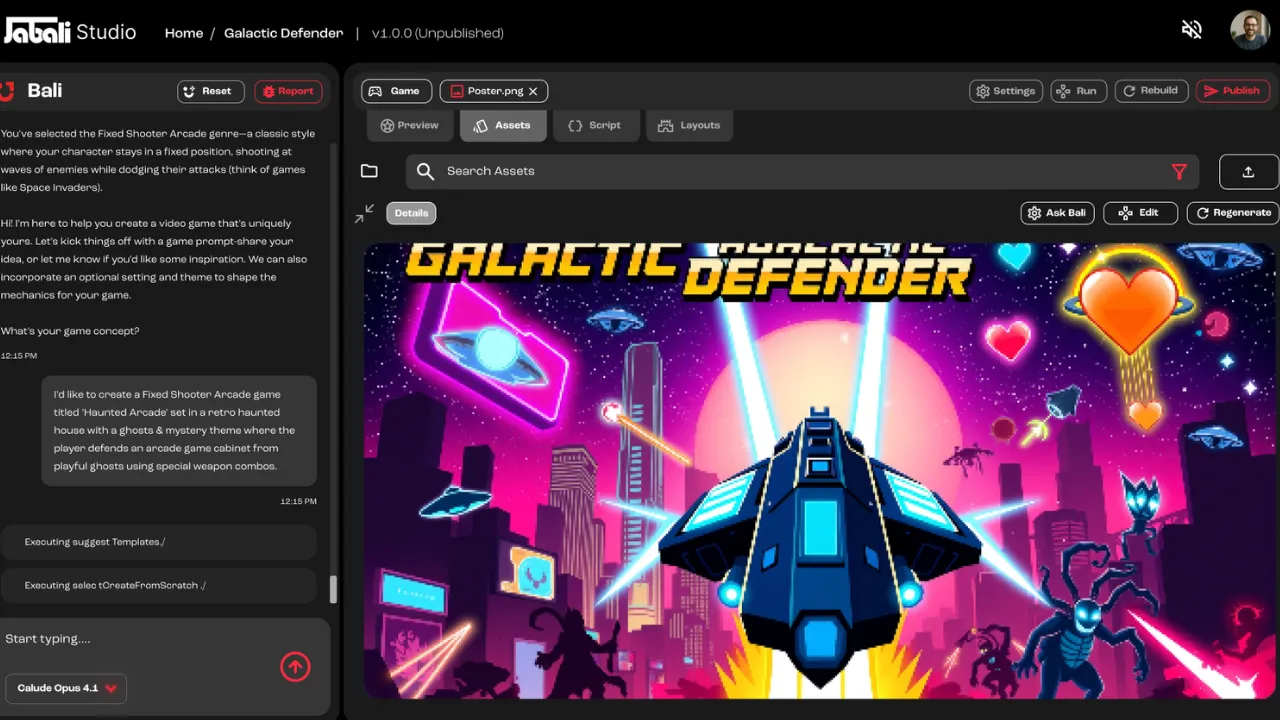Click the Regenerate button
Image resolution: width=1280 pixels, height=720 pixels.
coord(1233,213)
